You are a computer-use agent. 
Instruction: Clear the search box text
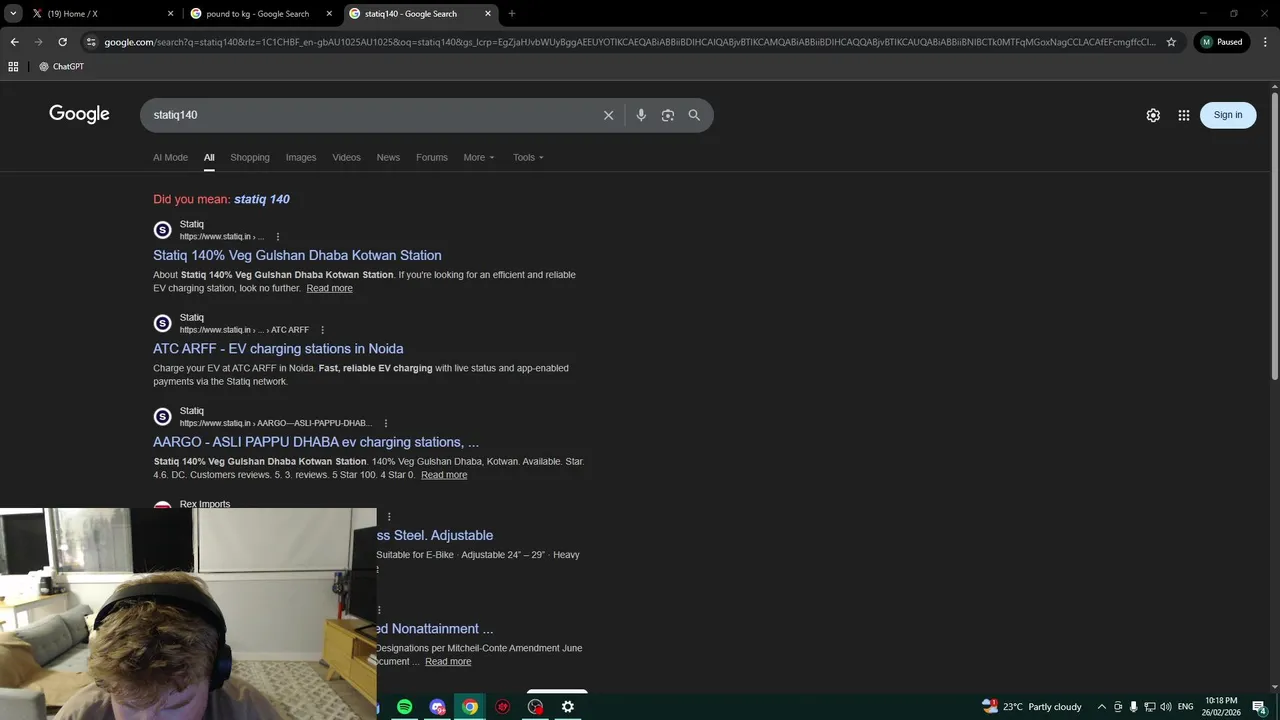click(608, 115)
